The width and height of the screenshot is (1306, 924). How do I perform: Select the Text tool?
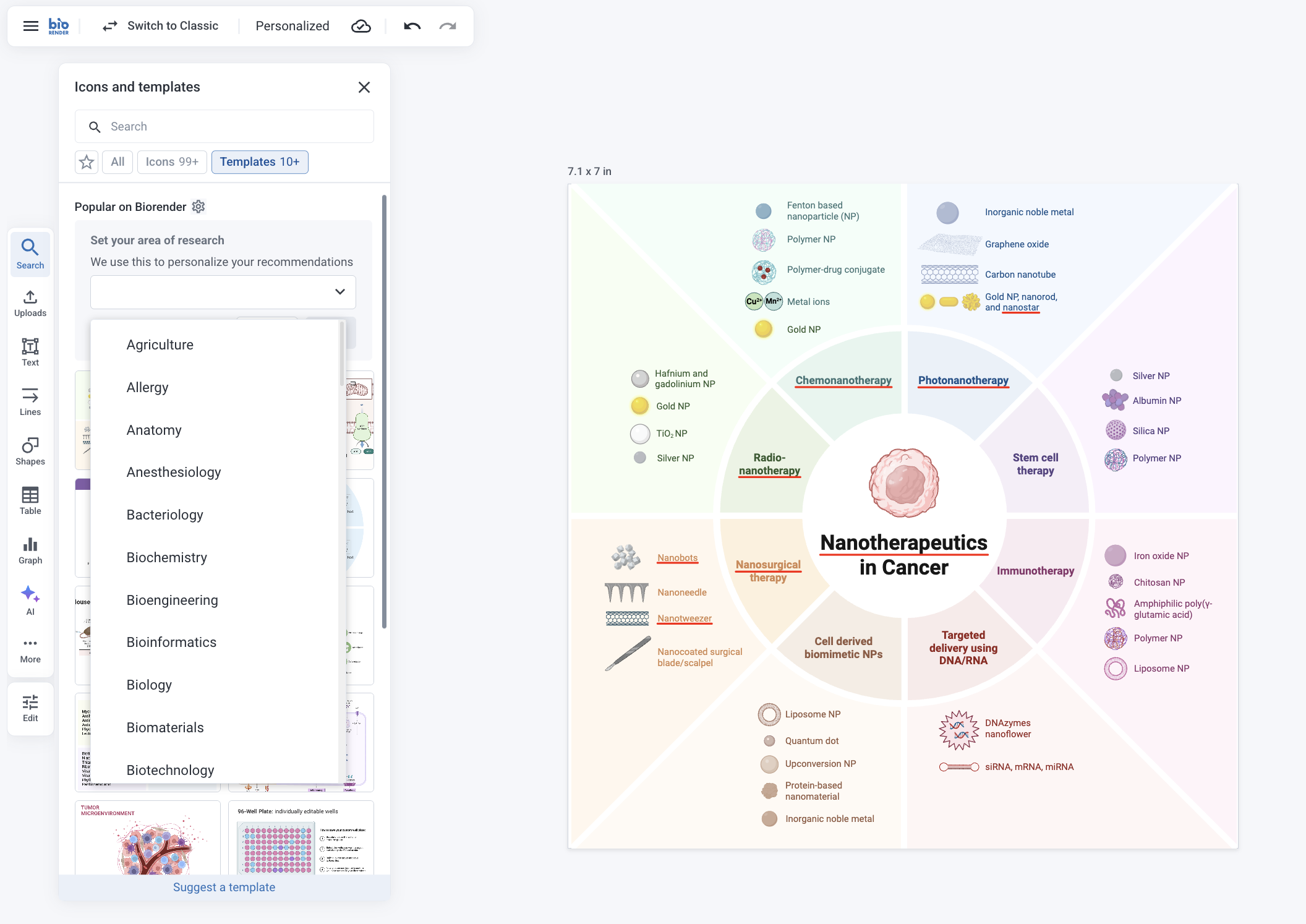pos(30,352)
